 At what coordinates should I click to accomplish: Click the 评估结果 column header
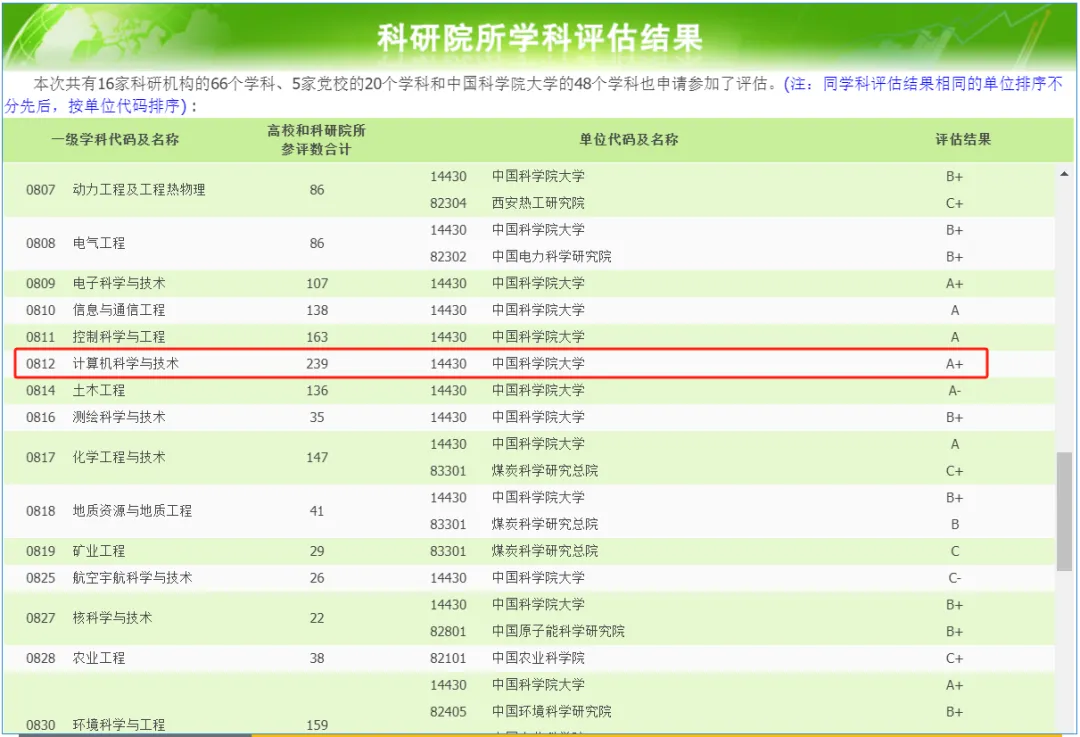[x=963, y=140]
